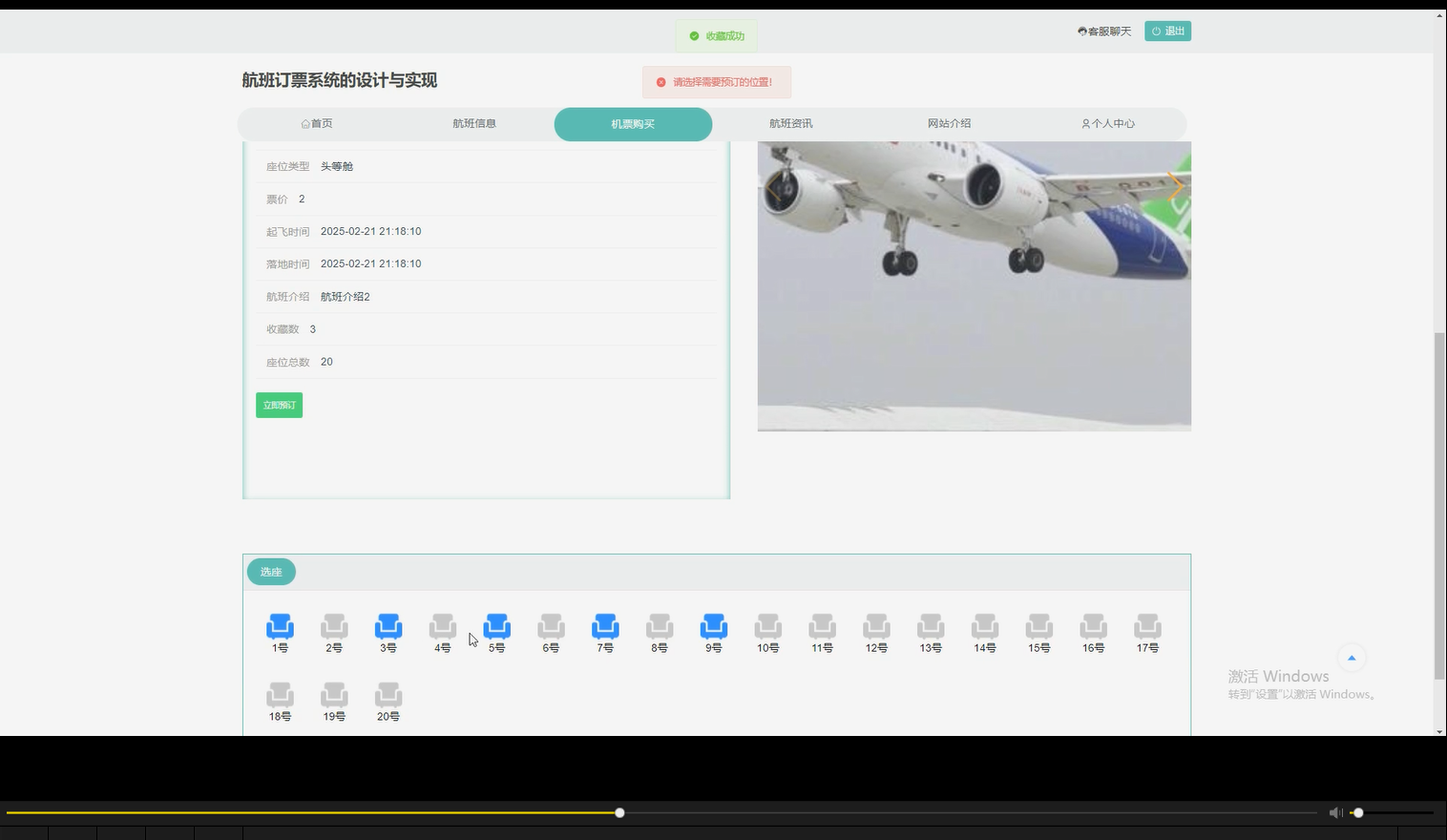Click right chevron on airplane carousel
The image size is (1447, 840).
[x=1176, y=187]
